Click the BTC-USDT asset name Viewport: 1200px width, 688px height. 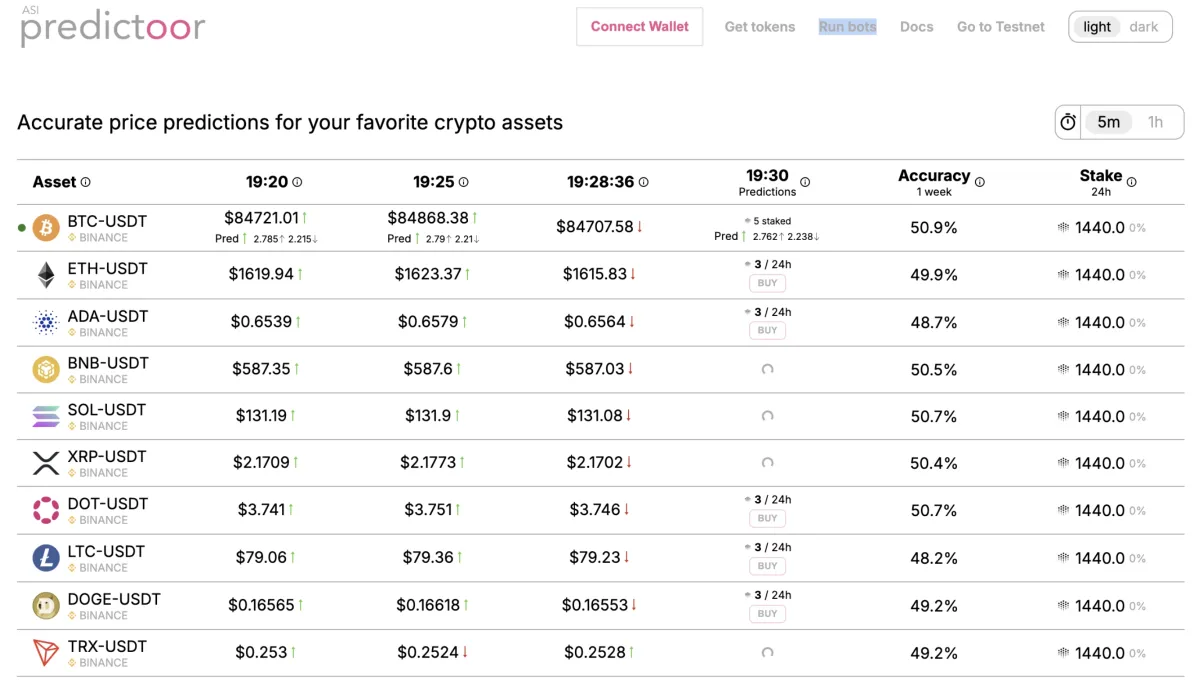(107, 221)
